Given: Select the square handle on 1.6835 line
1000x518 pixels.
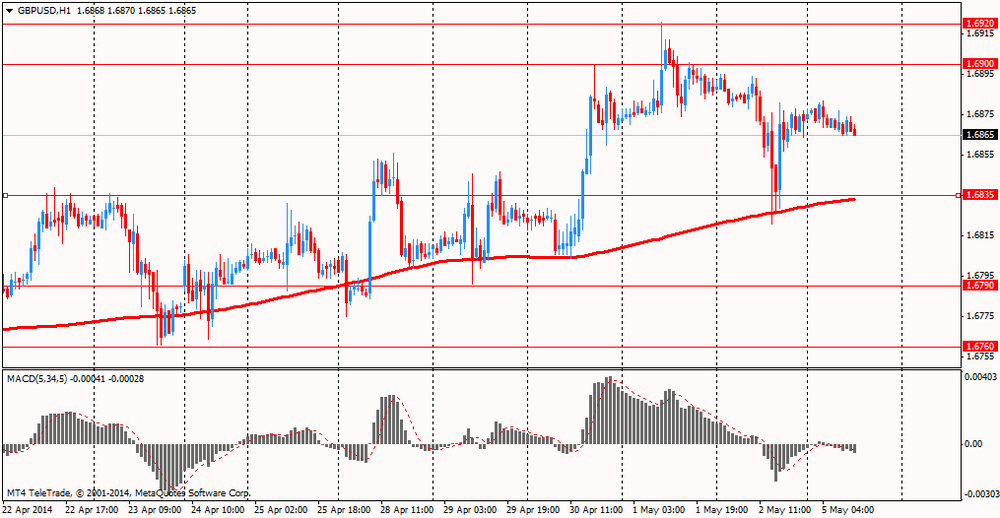Looking at the screenshot, I should pos(6,196).
